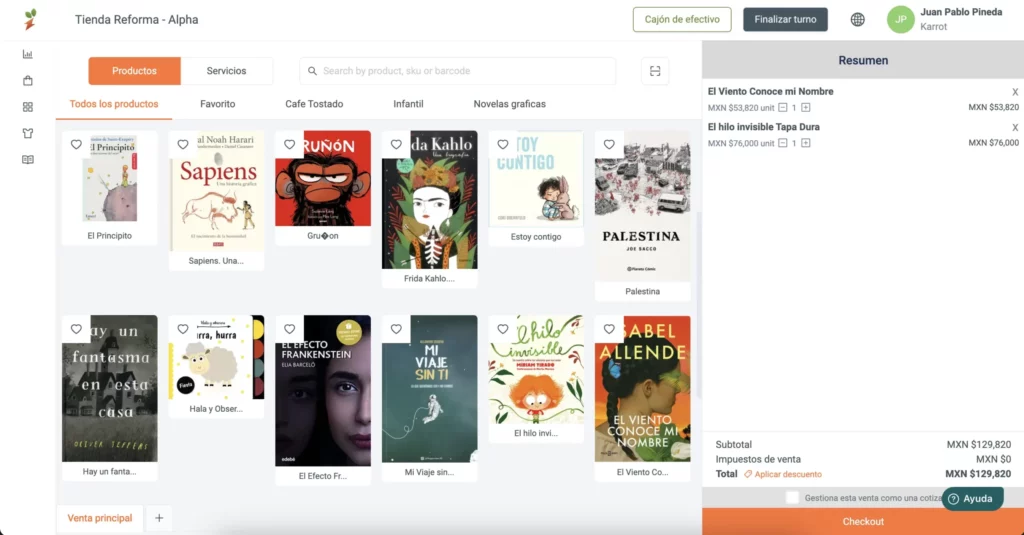Select Cafe Tostado category tab

point(314,104)
